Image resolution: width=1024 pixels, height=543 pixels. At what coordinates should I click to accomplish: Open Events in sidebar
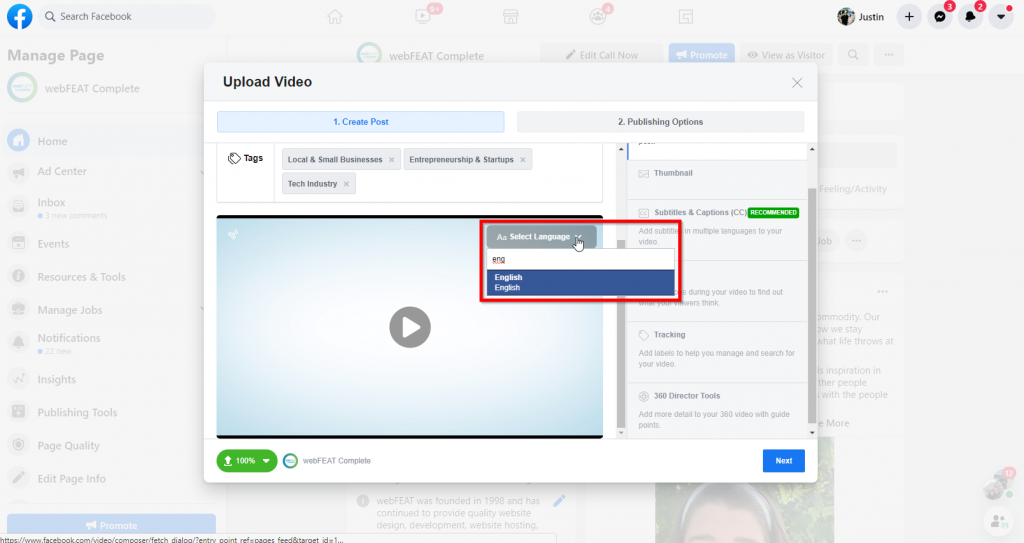[x=53, y=244]
